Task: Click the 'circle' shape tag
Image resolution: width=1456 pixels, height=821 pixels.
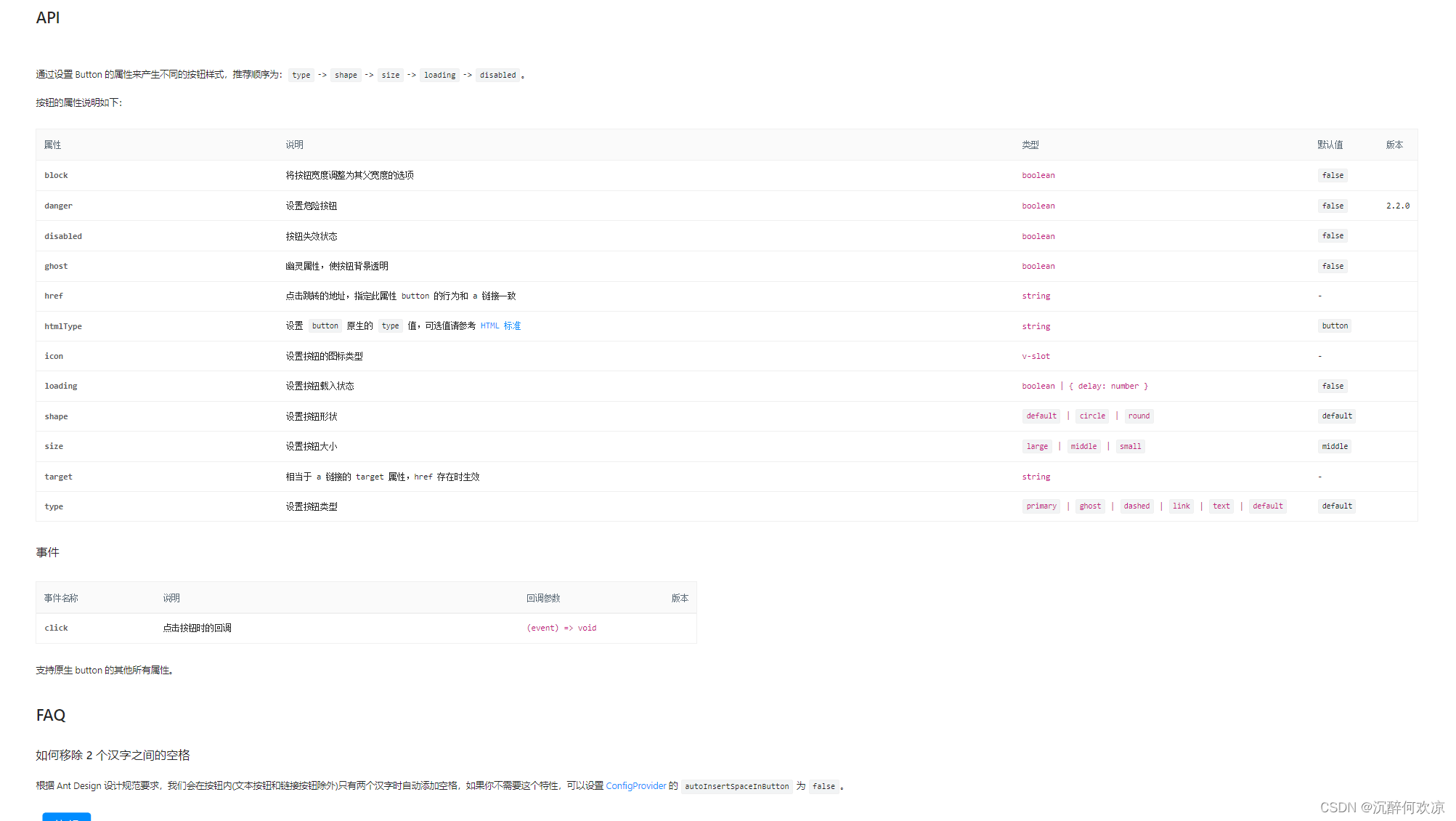Action: point(1091,416)
